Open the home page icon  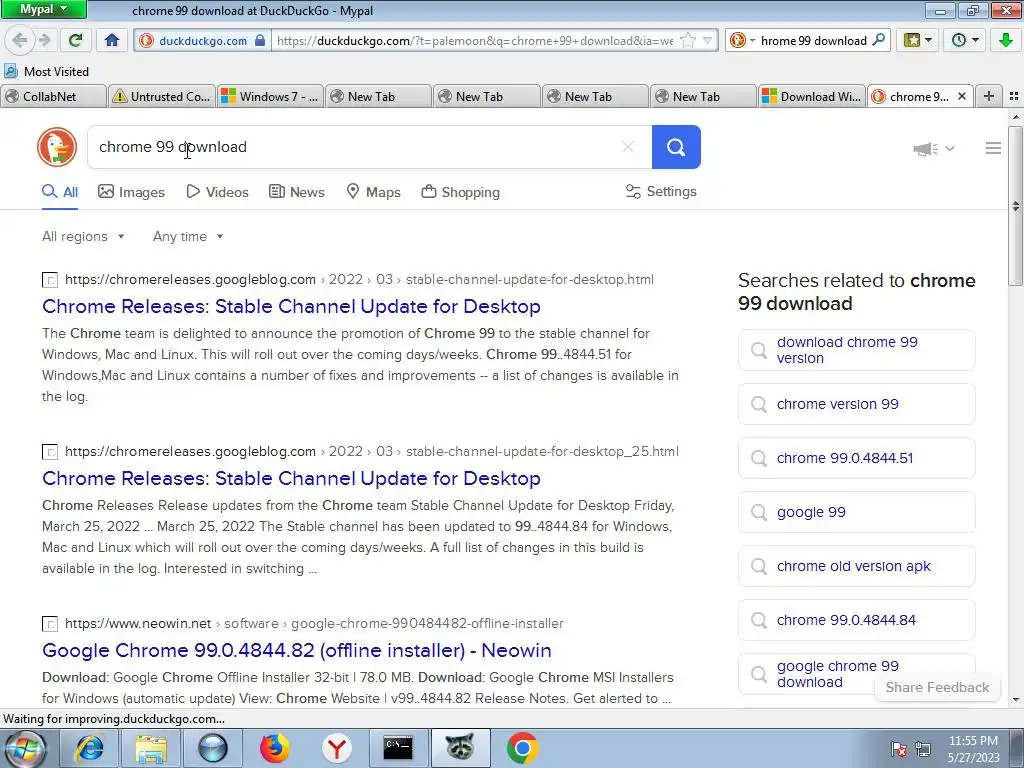[112, 40]
